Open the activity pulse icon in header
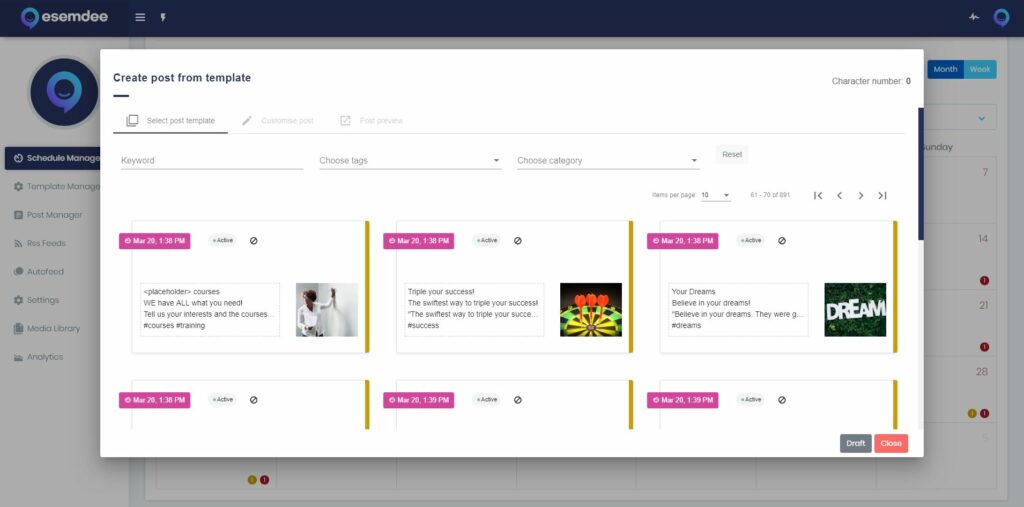 [x=974, y=18]
